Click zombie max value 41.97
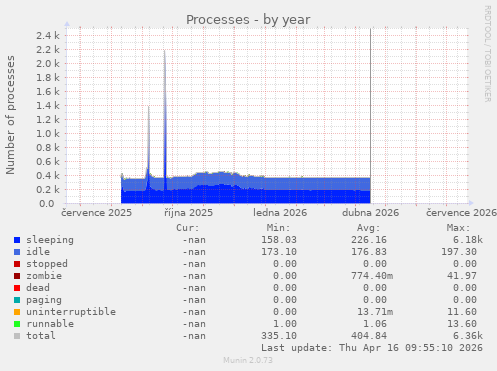 click(x=462, y=276)
